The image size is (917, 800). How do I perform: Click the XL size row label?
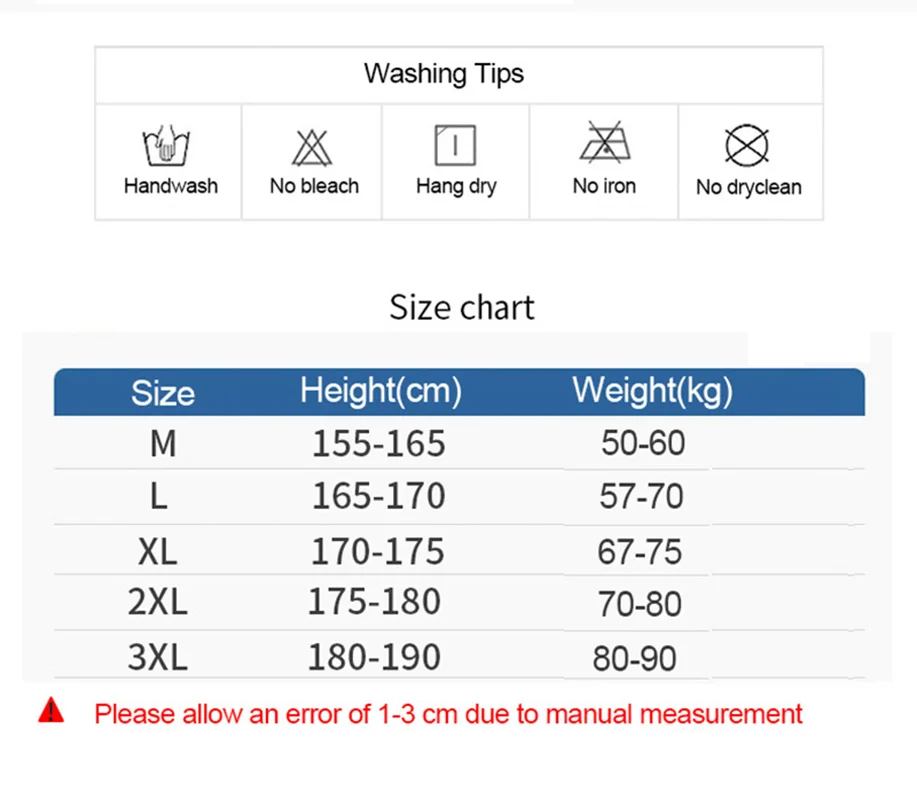158,551
